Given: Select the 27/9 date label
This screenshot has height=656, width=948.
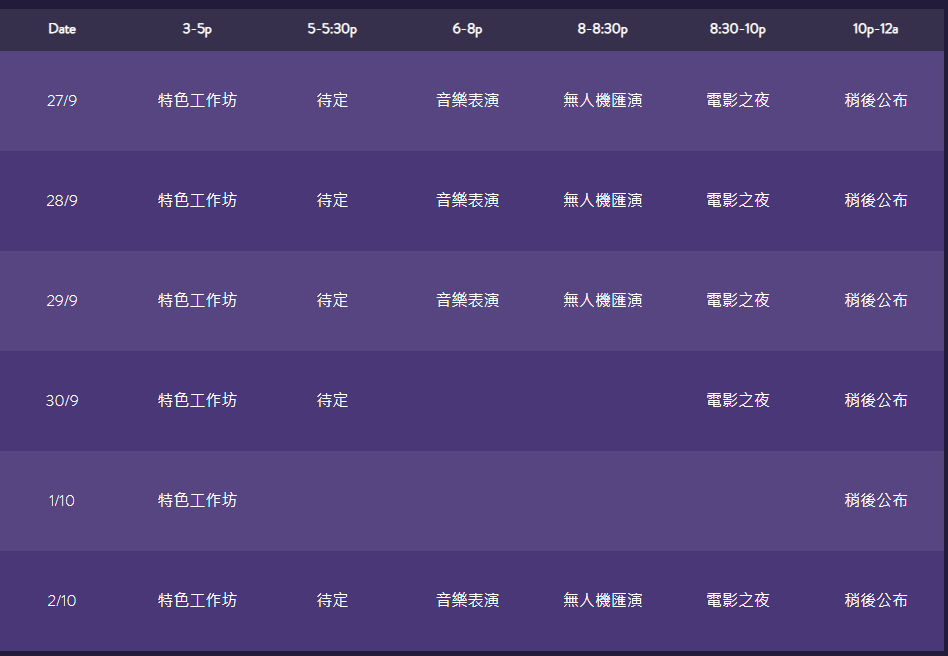Looking at the screenshot, I should (x=63, y=100).
